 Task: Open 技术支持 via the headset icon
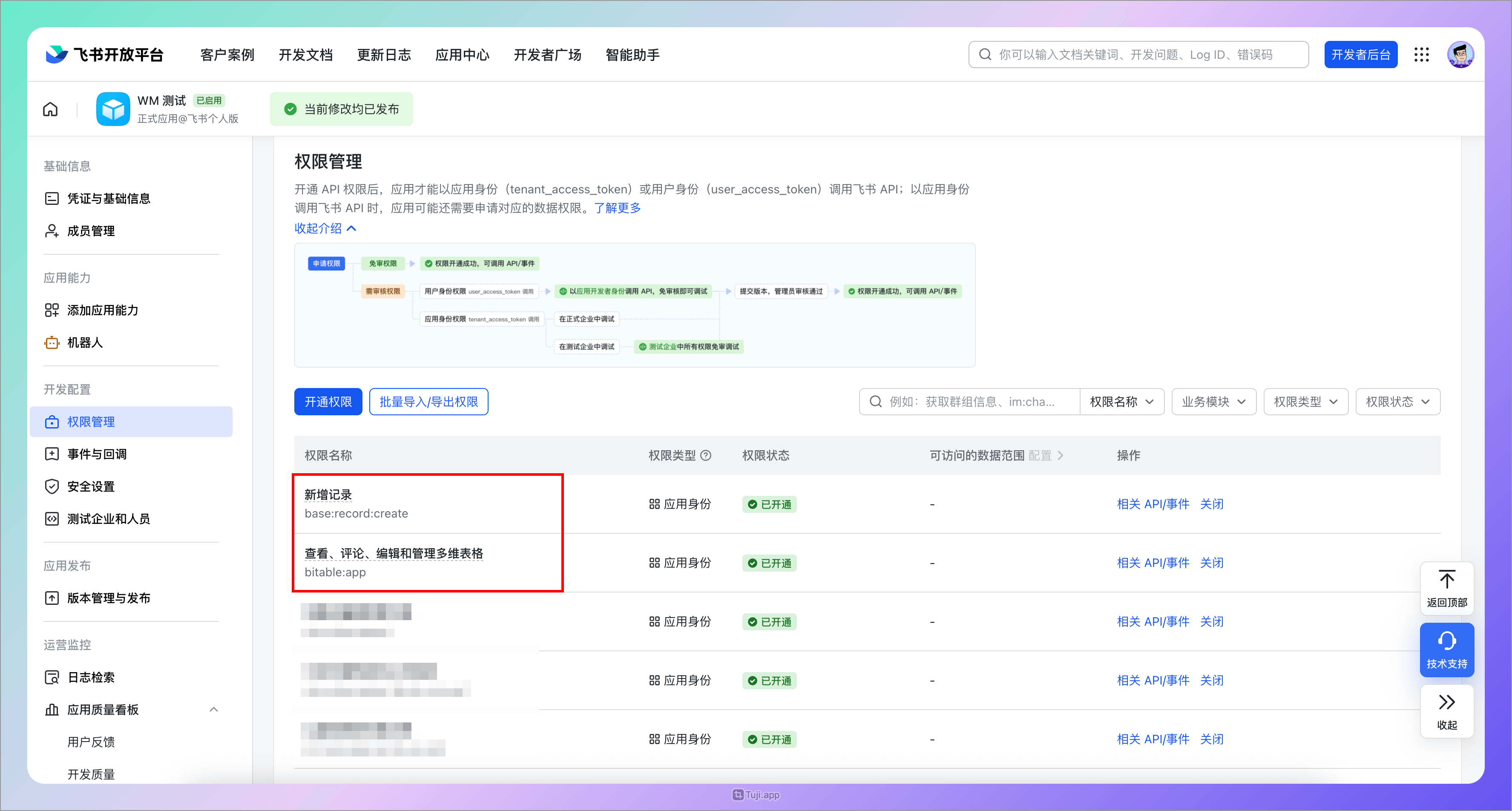coord(1447,641)
